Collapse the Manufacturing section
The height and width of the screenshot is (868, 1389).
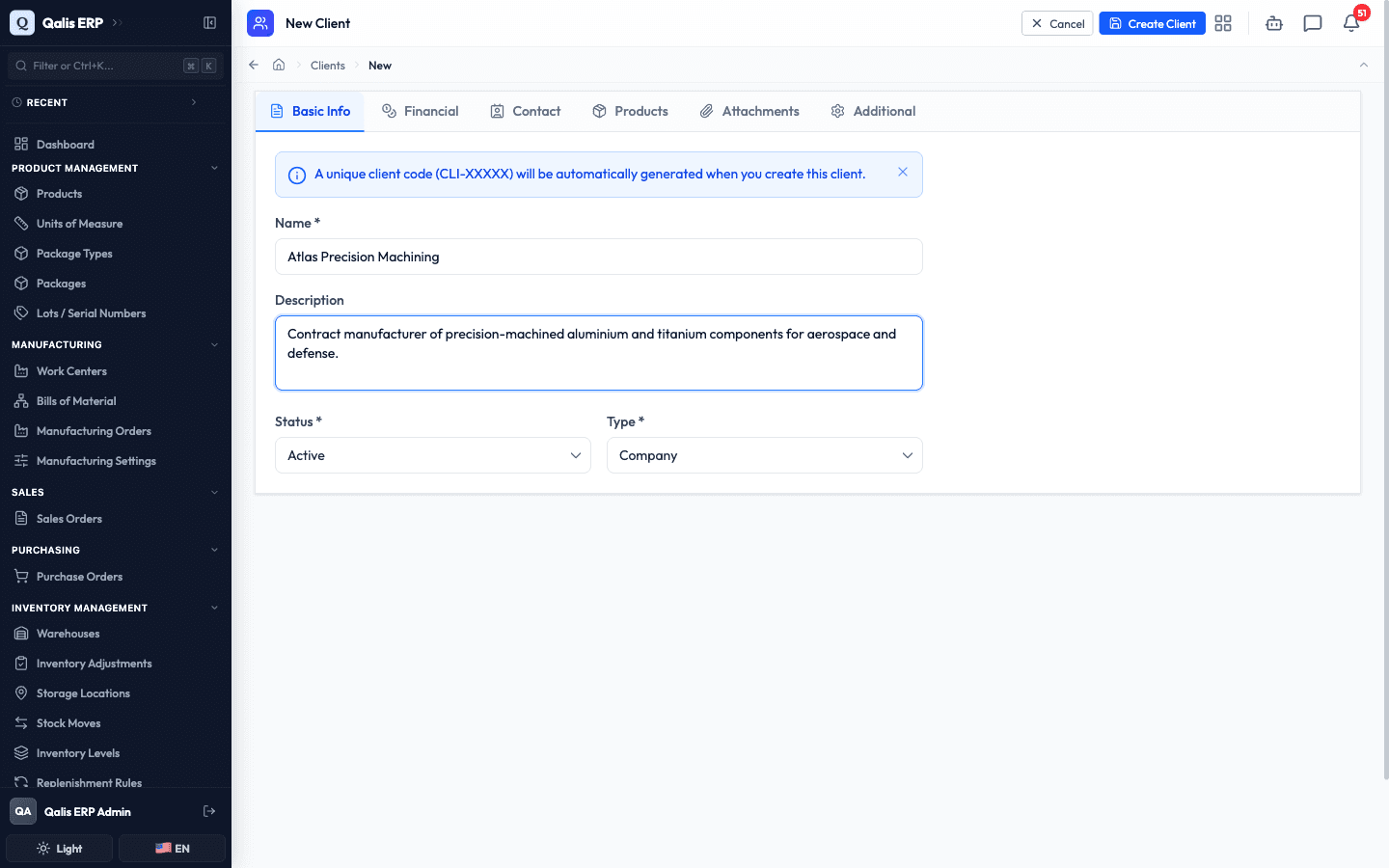point(214,344)
